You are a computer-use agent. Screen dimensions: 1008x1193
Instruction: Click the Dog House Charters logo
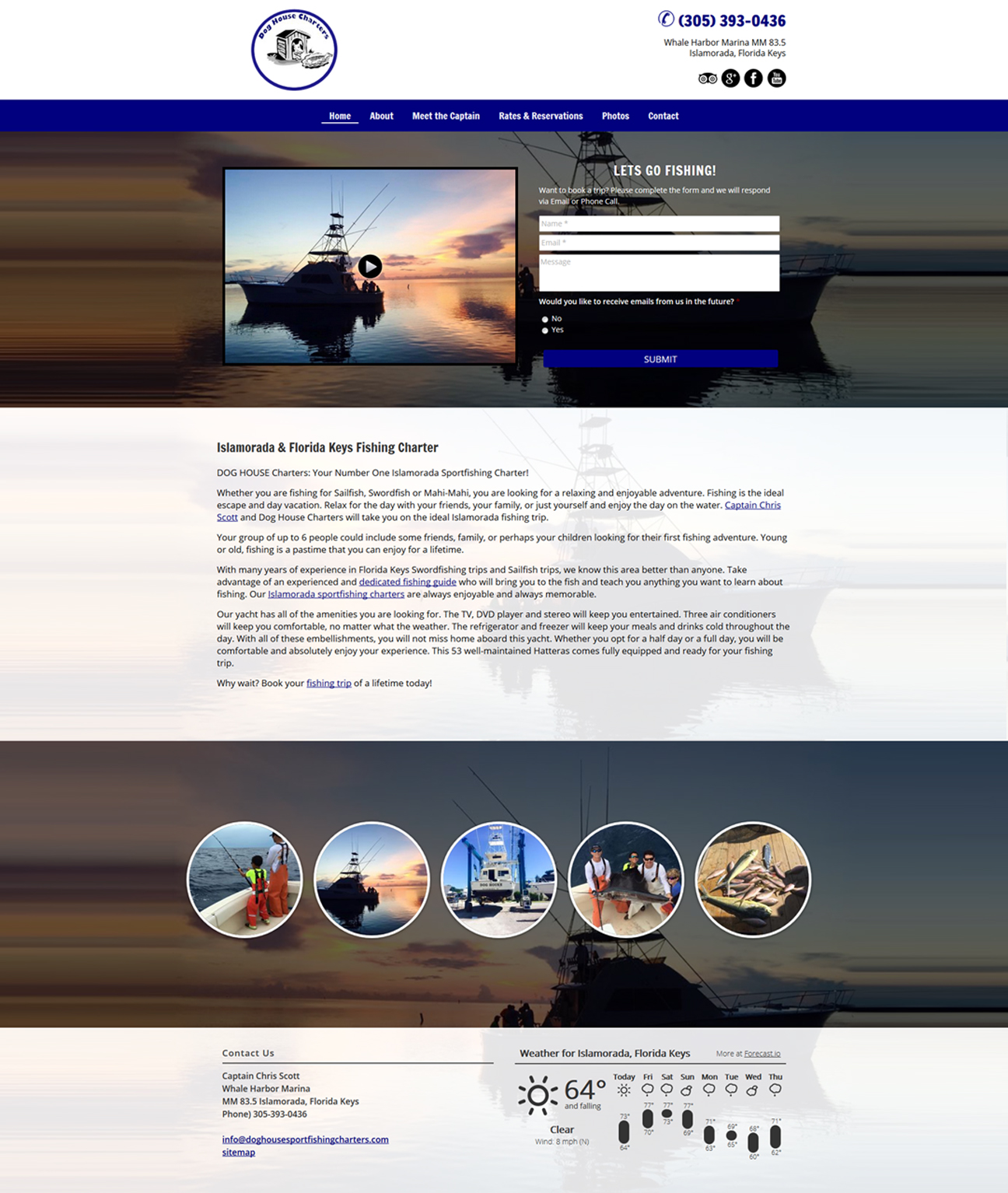(x=294, y=51)
